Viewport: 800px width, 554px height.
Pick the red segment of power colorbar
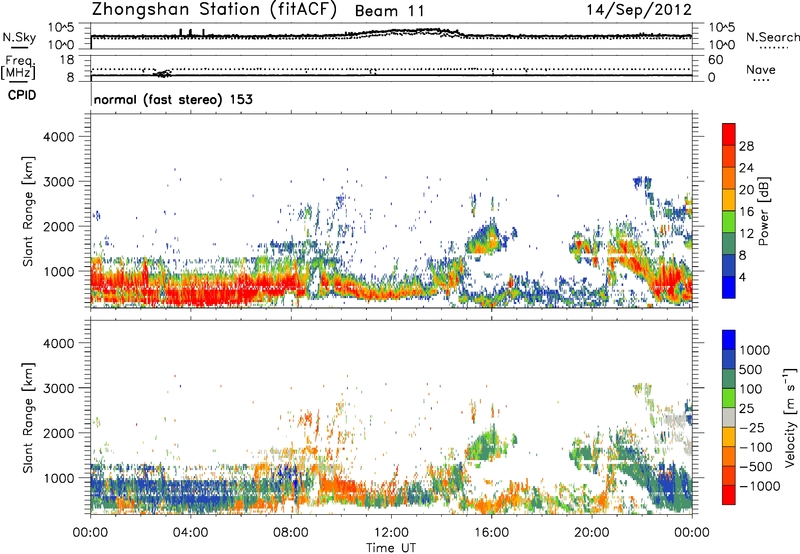pos(729,135)
